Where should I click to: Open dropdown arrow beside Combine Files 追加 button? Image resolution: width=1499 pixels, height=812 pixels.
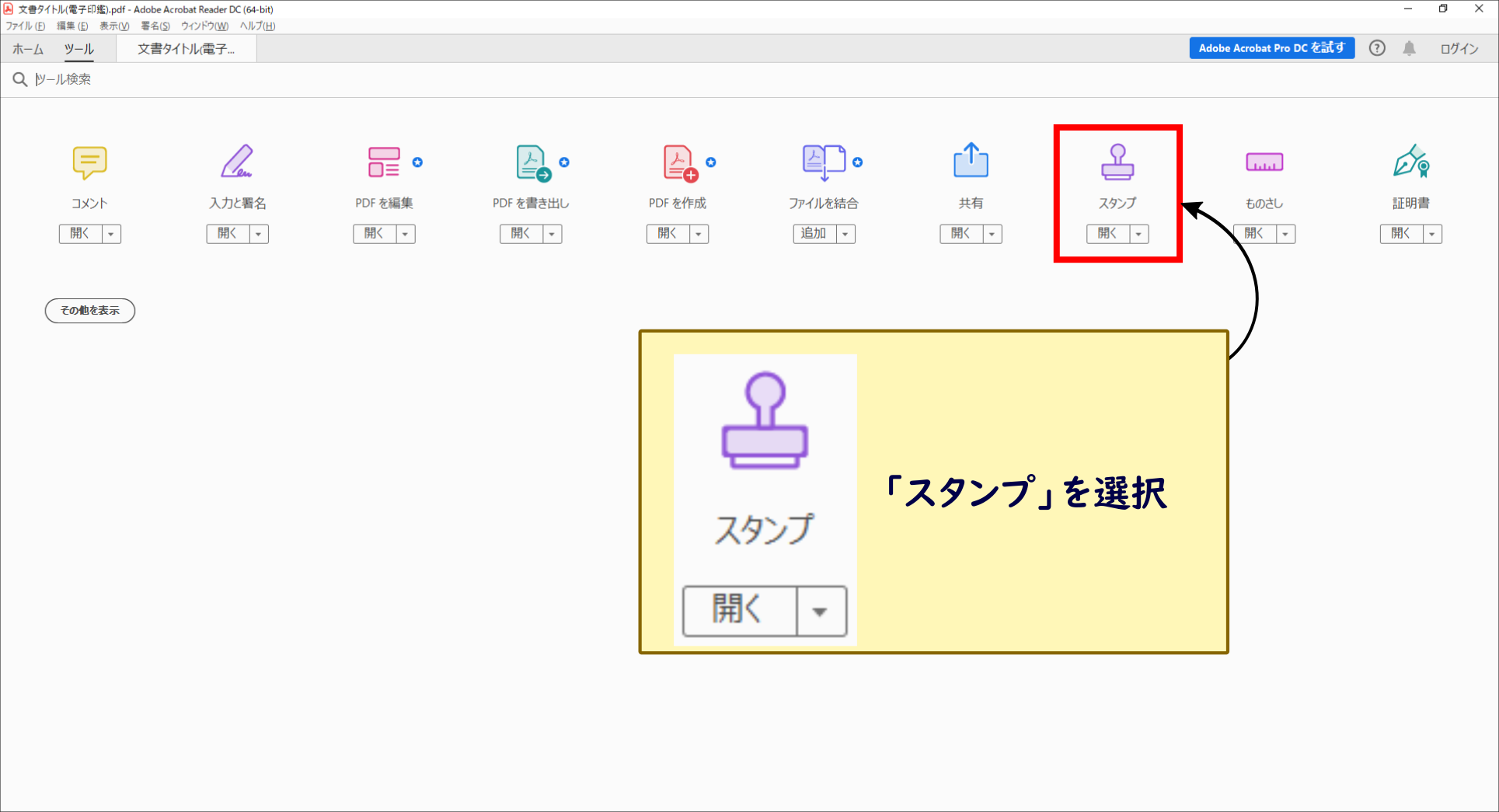tap(845, 234)
